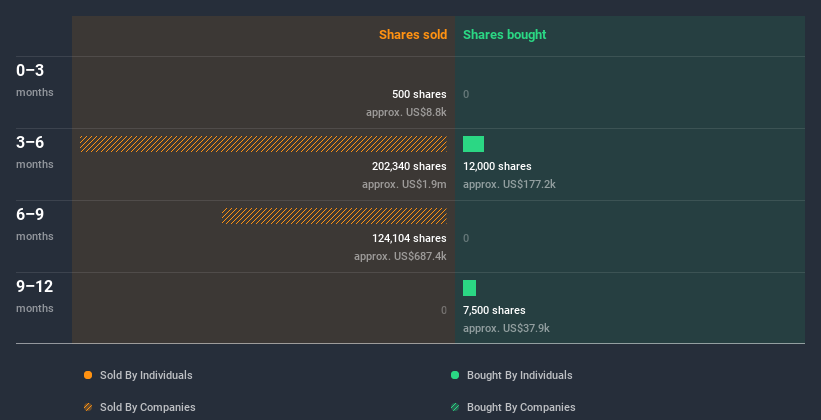Click the 202,340 shares text
Screen dimensions: 821x420
click(x=409, y=166)
